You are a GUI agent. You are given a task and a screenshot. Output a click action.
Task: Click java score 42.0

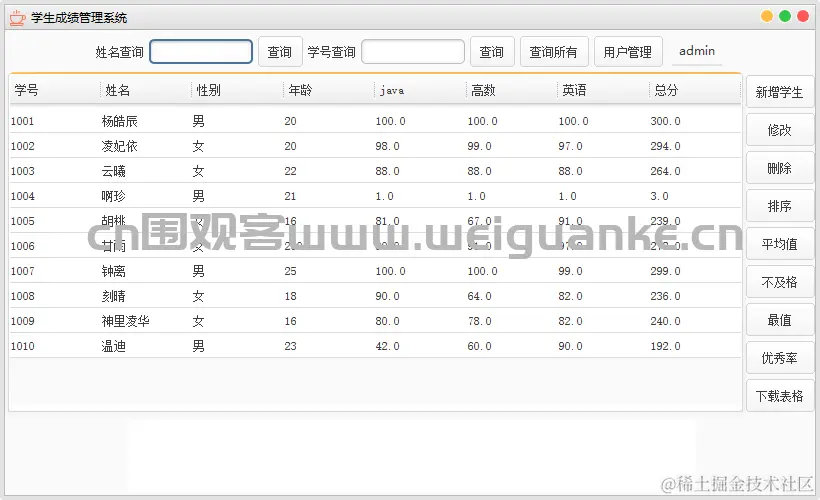(x=387, y=346)
